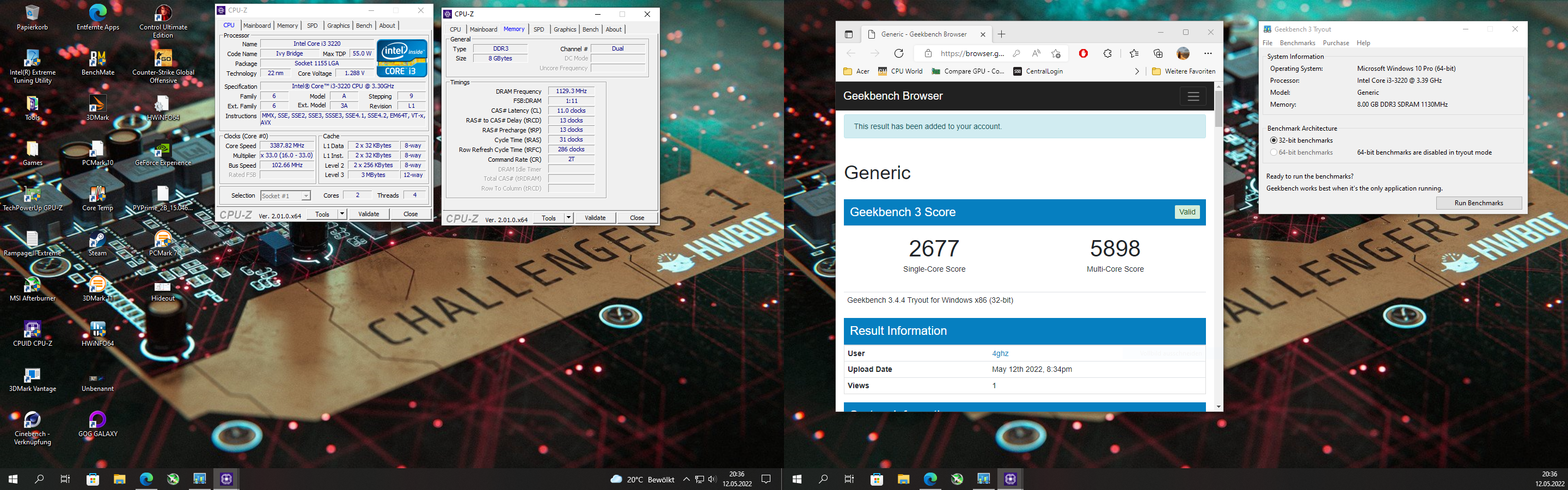Open the Edge favorites list icon
The image size is (1568, 490).
pyautogui.click(x=1134, y=53)
